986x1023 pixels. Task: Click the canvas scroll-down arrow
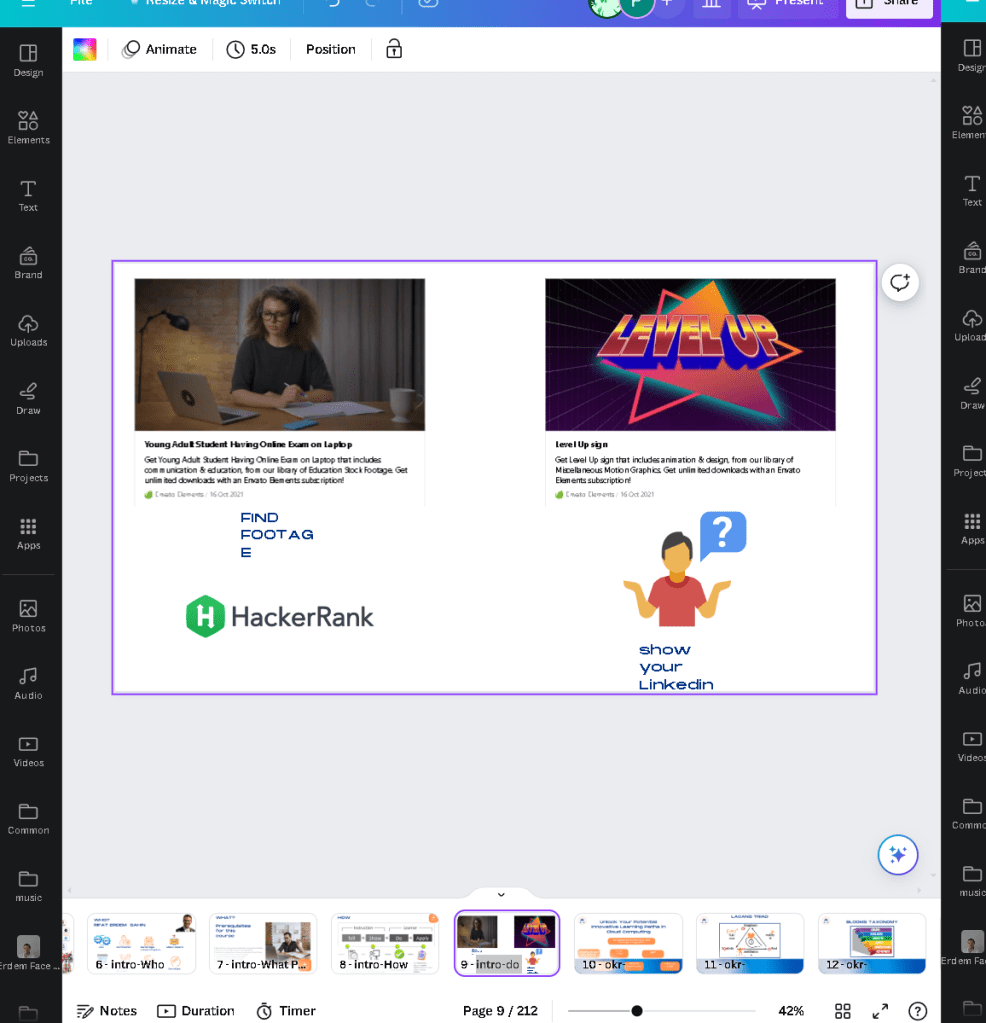point(933,875)
